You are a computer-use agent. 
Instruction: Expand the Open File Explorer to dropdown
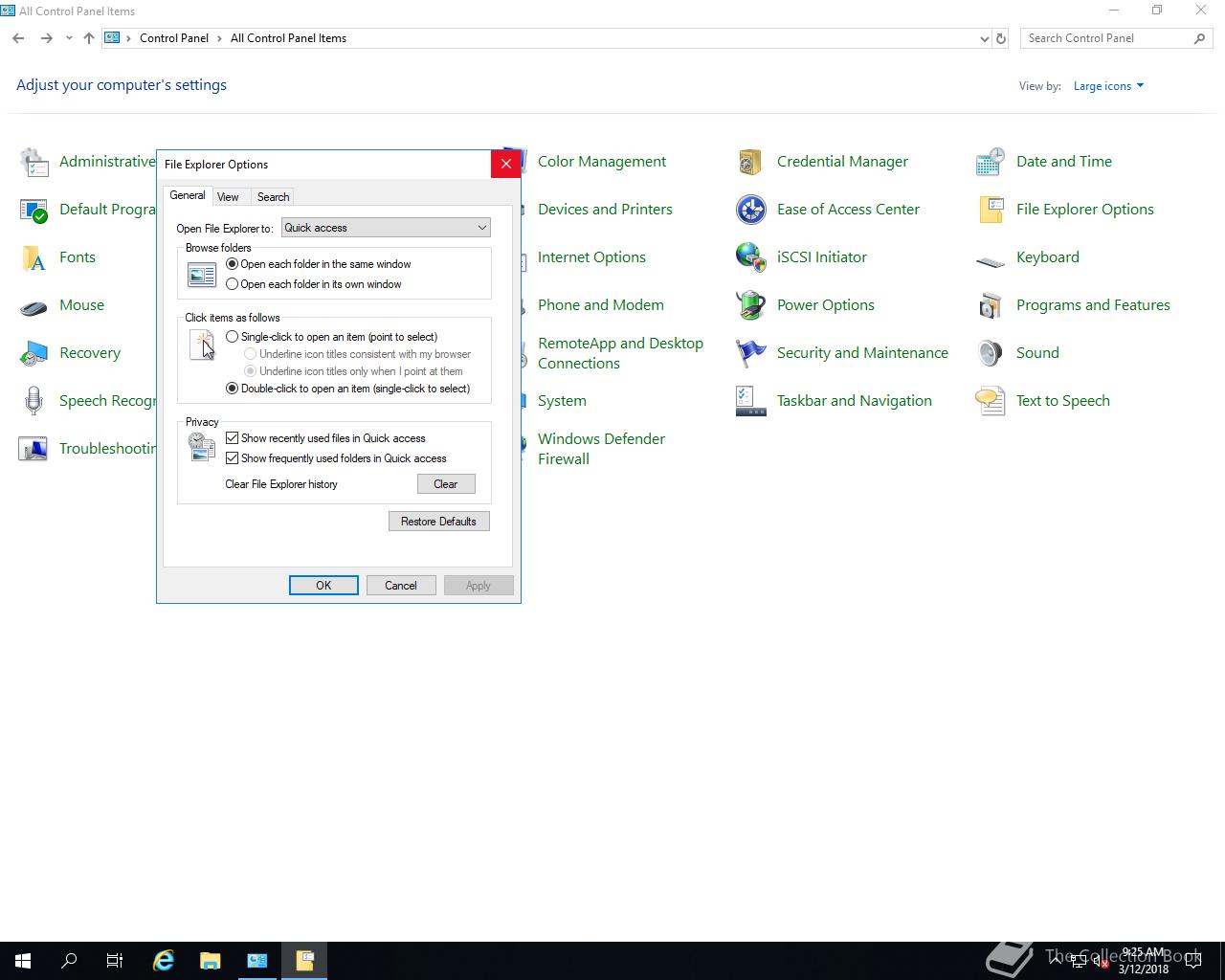pos(386,228)
